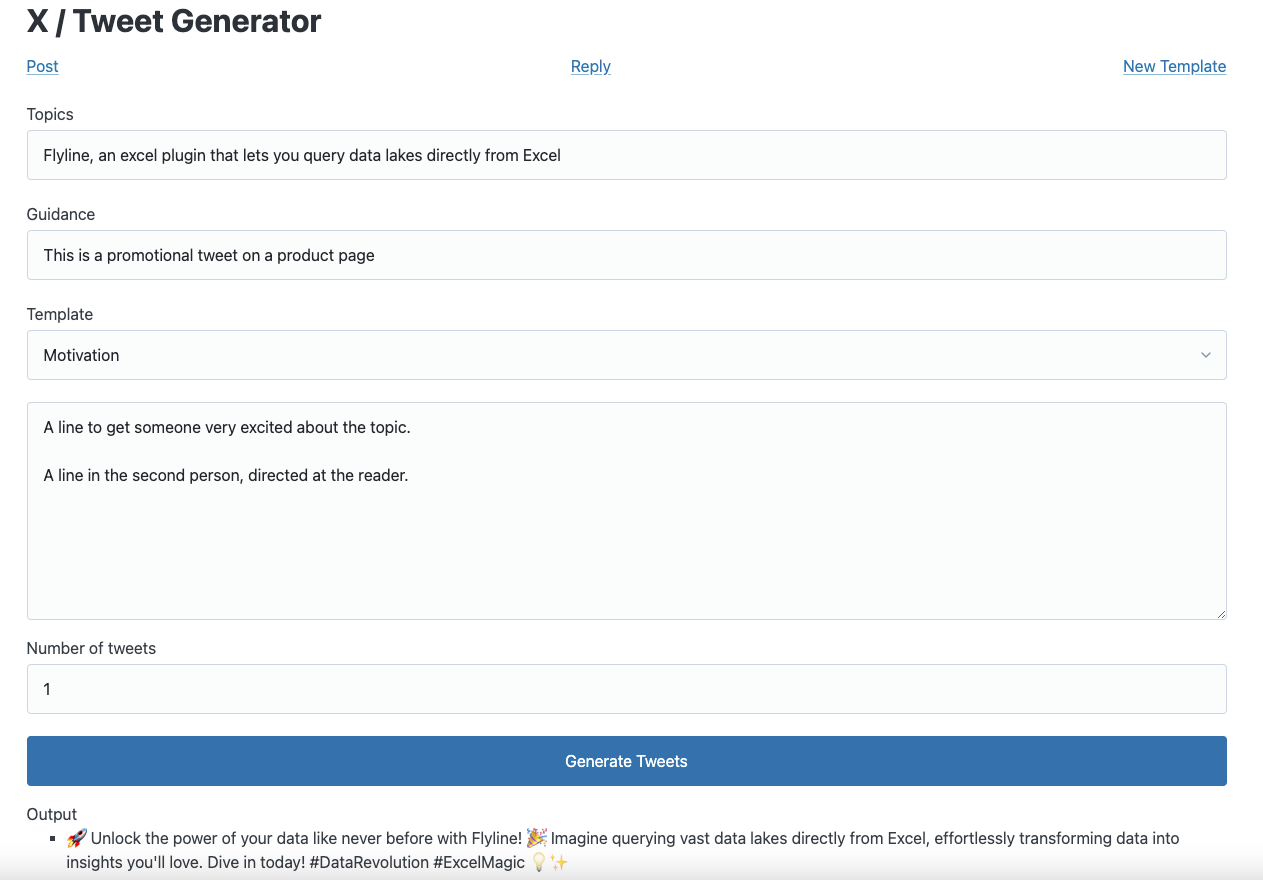Open the New Template link
The height and width of the screenshot is (880, 1263).
1174,66
